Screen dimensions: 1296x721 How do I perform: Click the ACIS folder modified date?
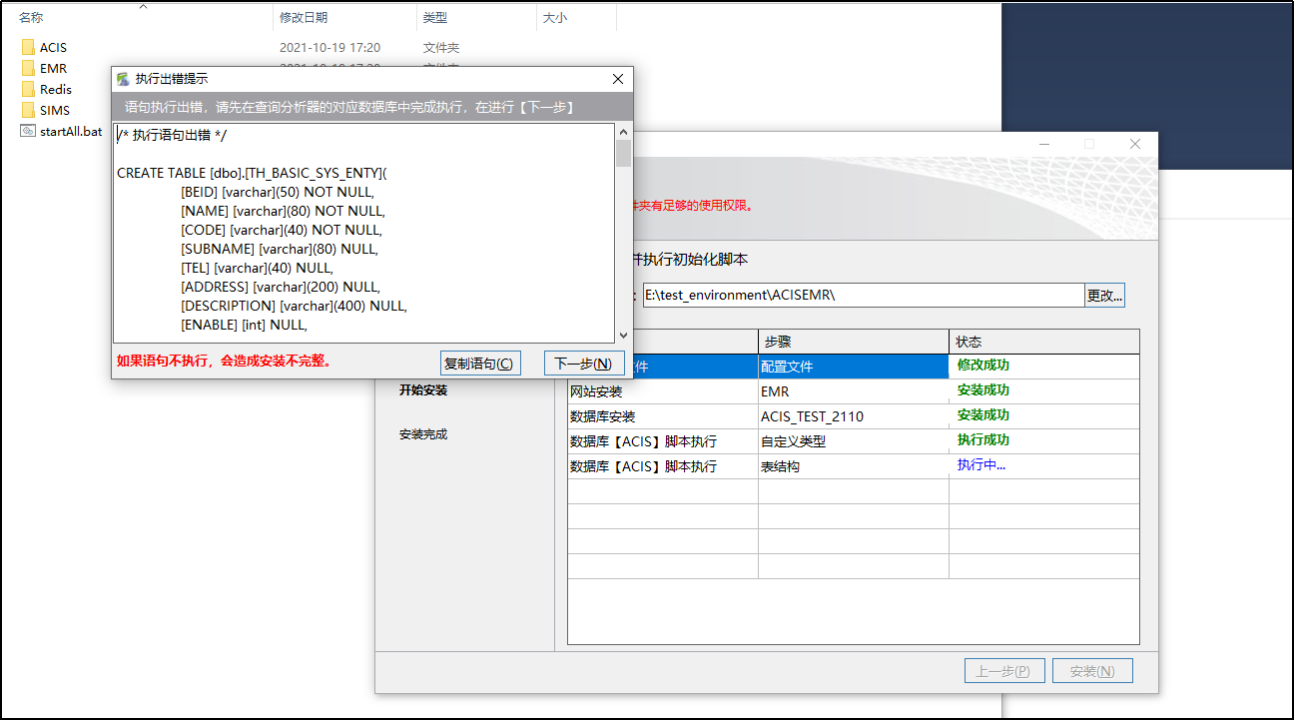tap(330, 47)
